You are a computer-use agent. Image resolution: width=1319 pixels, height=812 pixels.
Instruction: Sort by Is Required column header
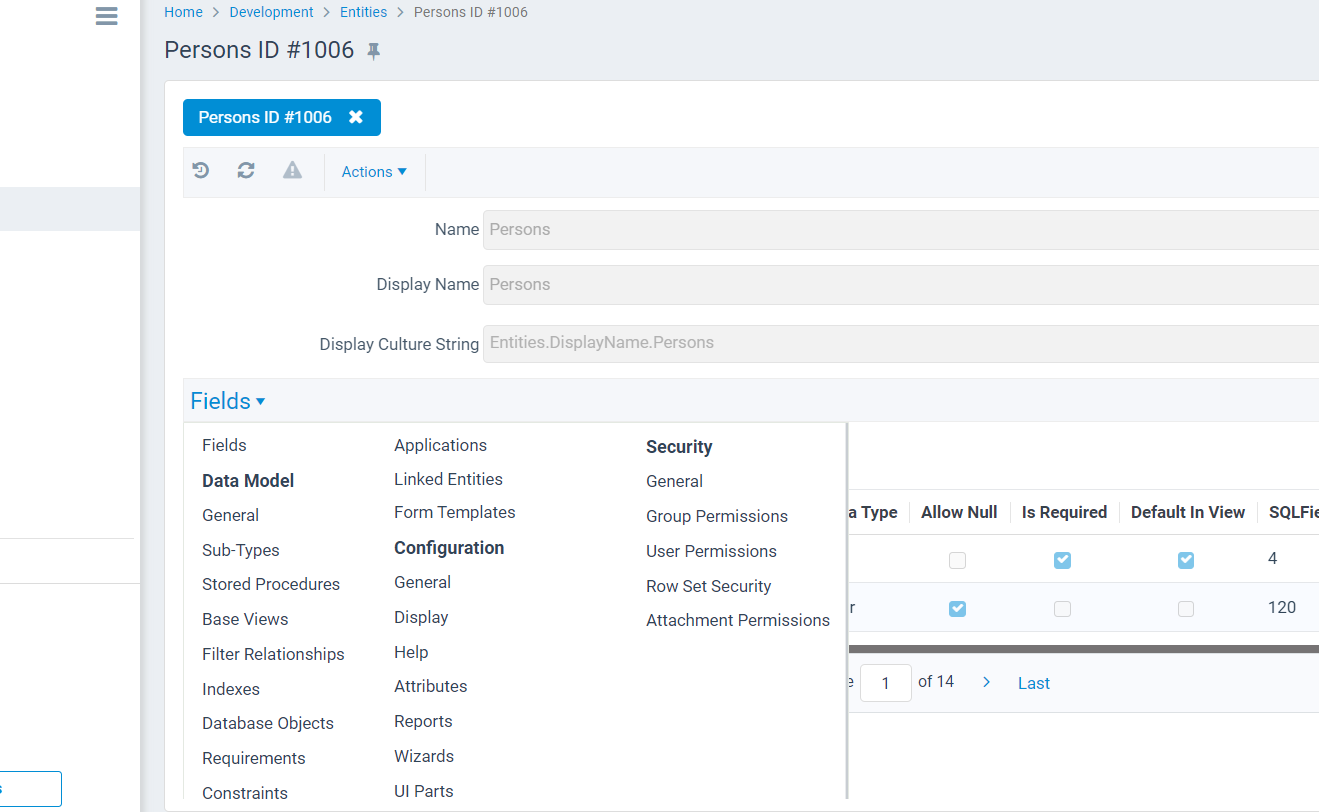pyautogui.click(x=1064, y=512)
